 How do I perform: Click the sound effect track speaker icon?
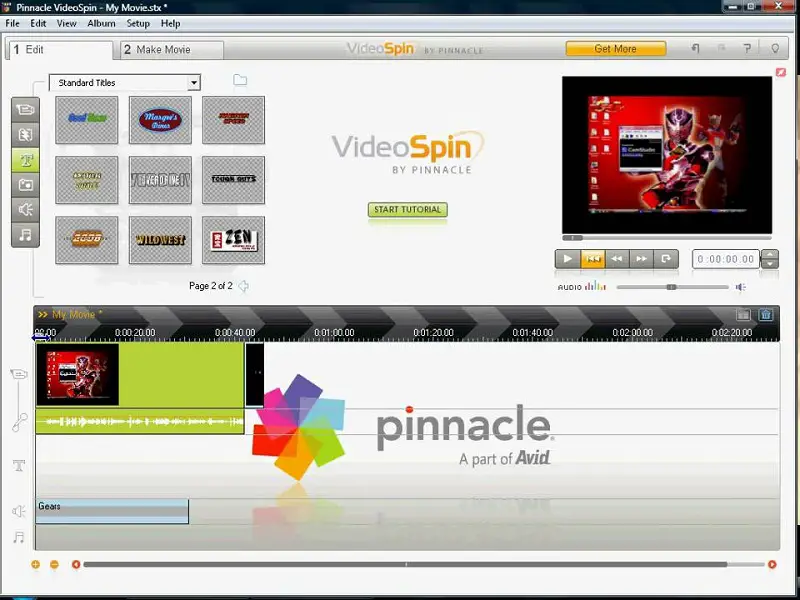point(19,511)
